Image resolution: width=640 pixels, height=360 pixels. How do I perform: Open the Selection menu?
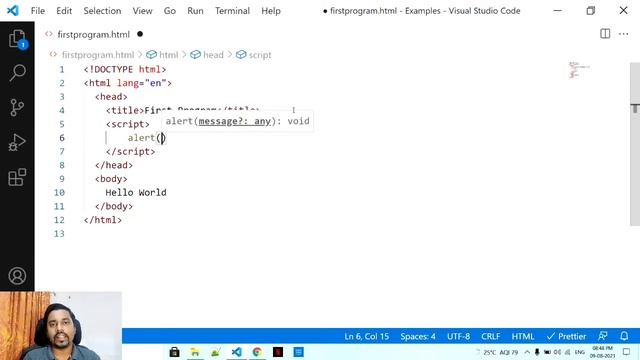click(x=102, y=11)
